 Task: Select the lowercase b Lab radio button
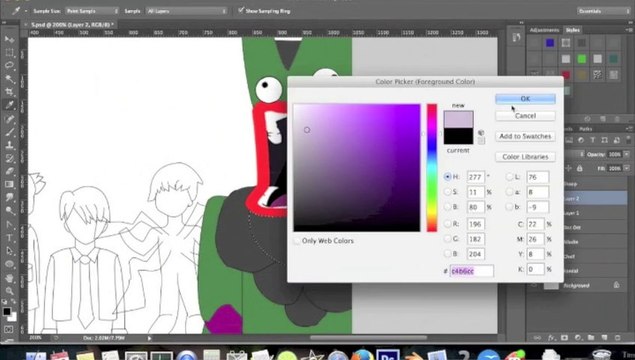(x=509, y=207)
